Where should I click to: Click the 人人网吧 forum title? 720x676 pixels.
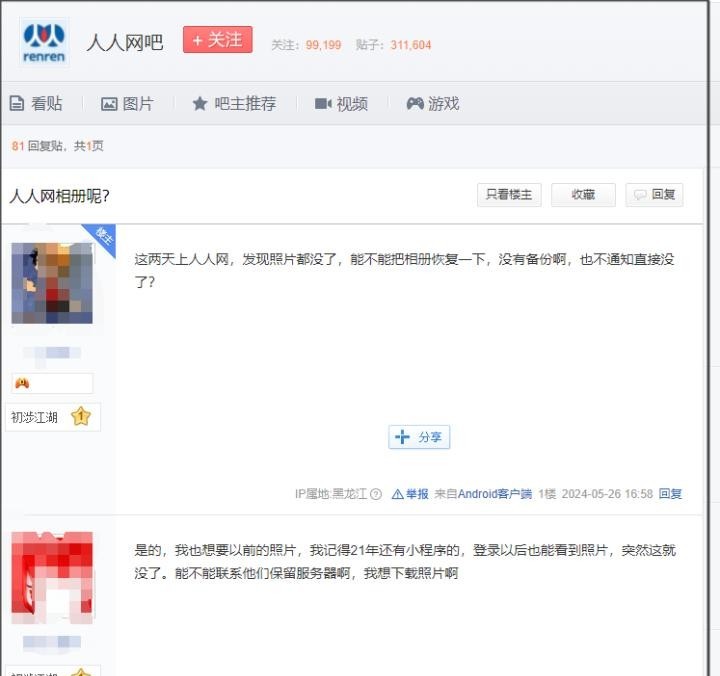(x=125, y=42)
